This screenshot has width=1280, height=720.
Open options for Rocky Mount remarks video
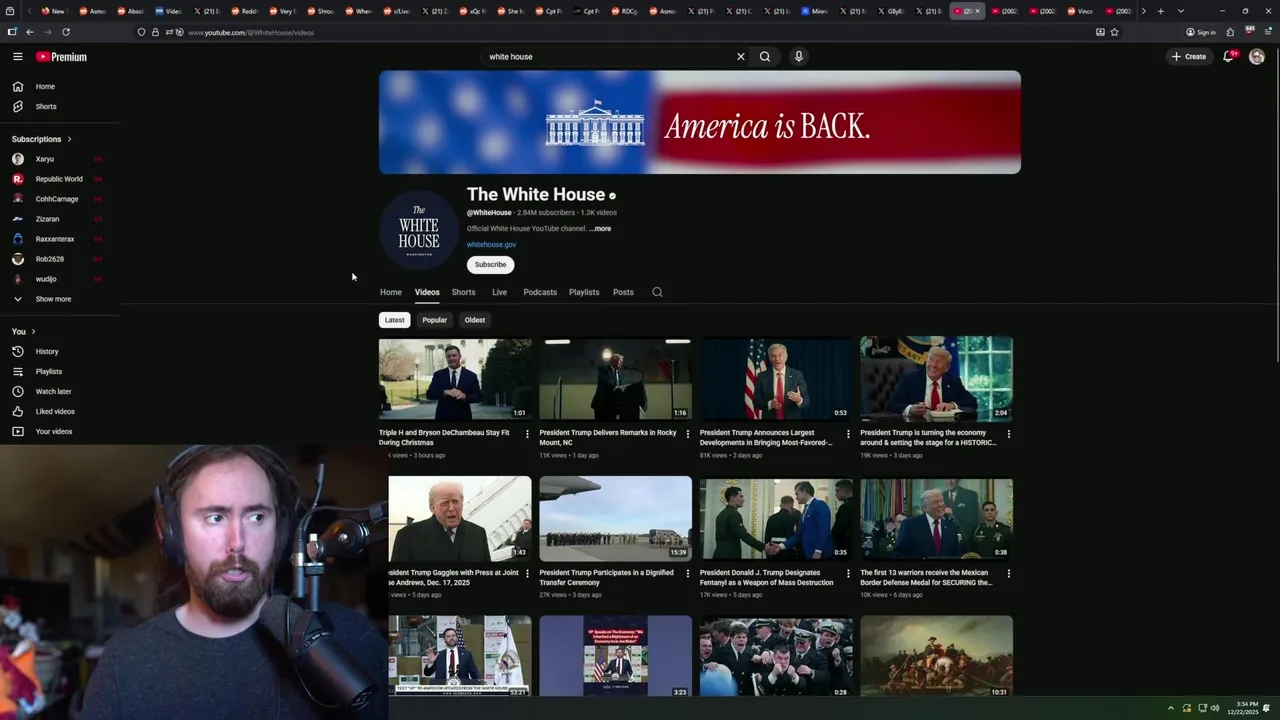coord(687,434)
